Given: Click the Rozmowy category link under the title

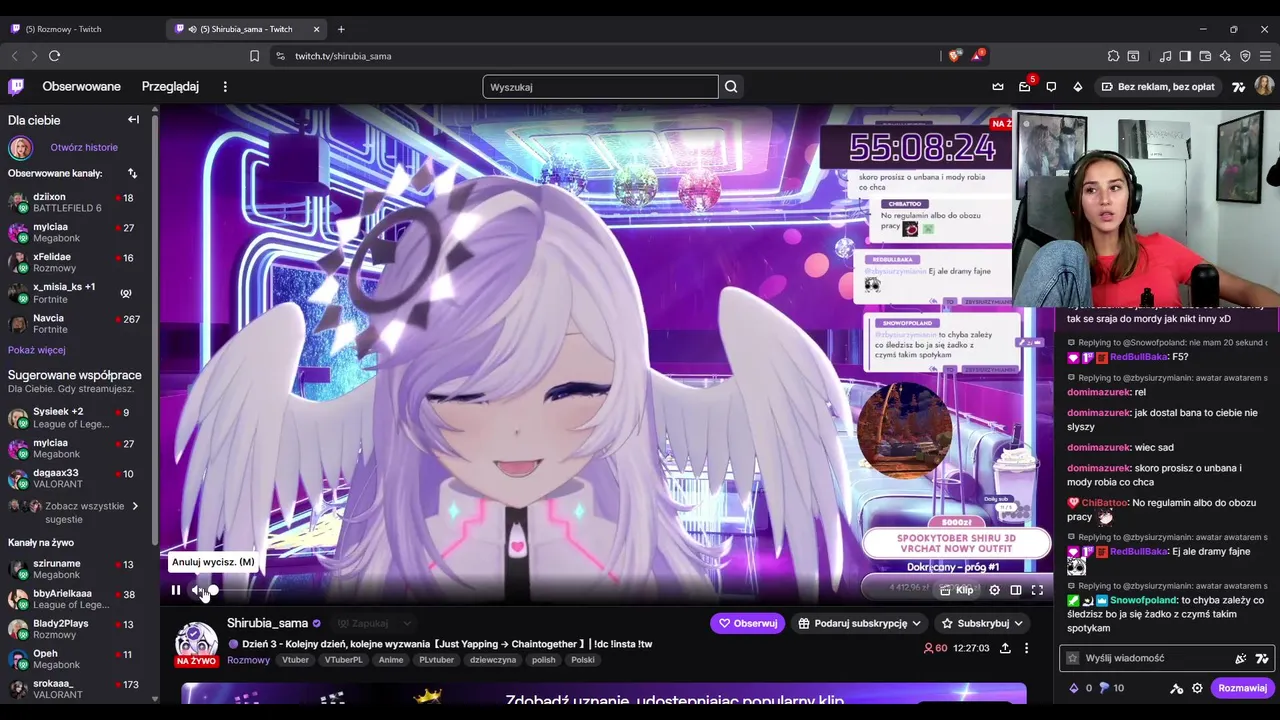Looking at the screenshot, I should pyautogui.click(x=248, y=660).
